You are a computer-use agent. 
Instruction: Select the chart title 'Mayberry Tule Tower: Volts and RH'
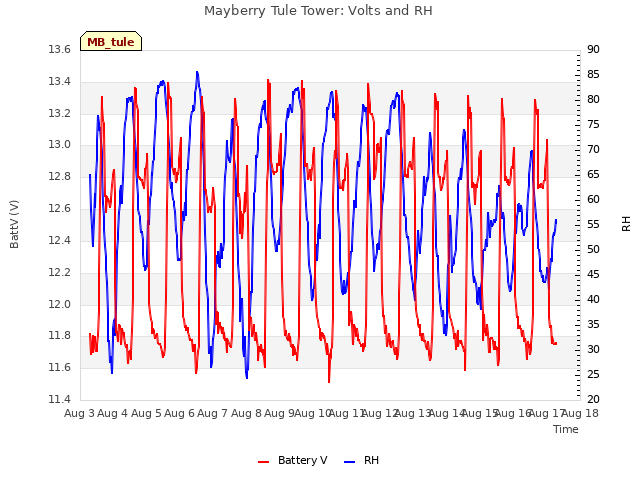pyautogui.click(x=318, y=10)
